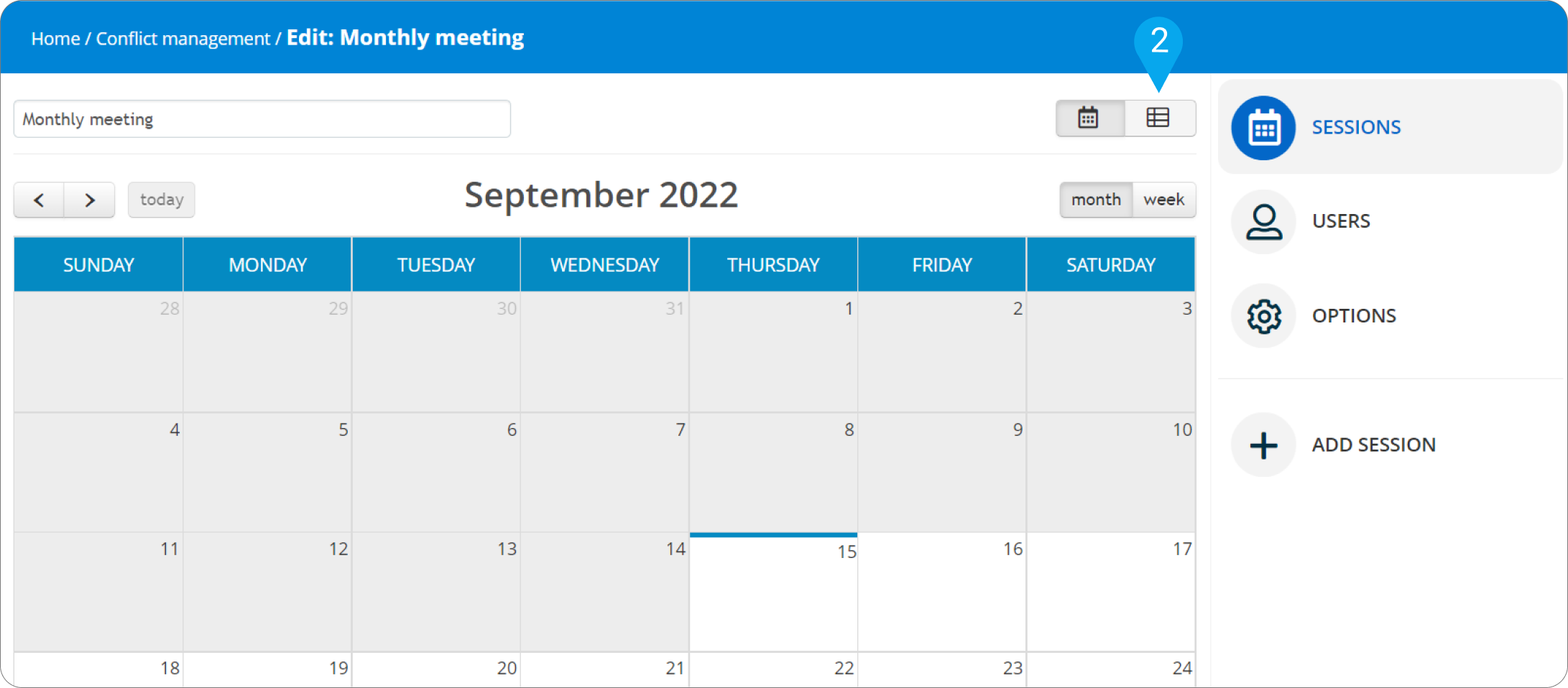Open Options via the gear icon
1568x688 pixels.
click(1263, 316)
